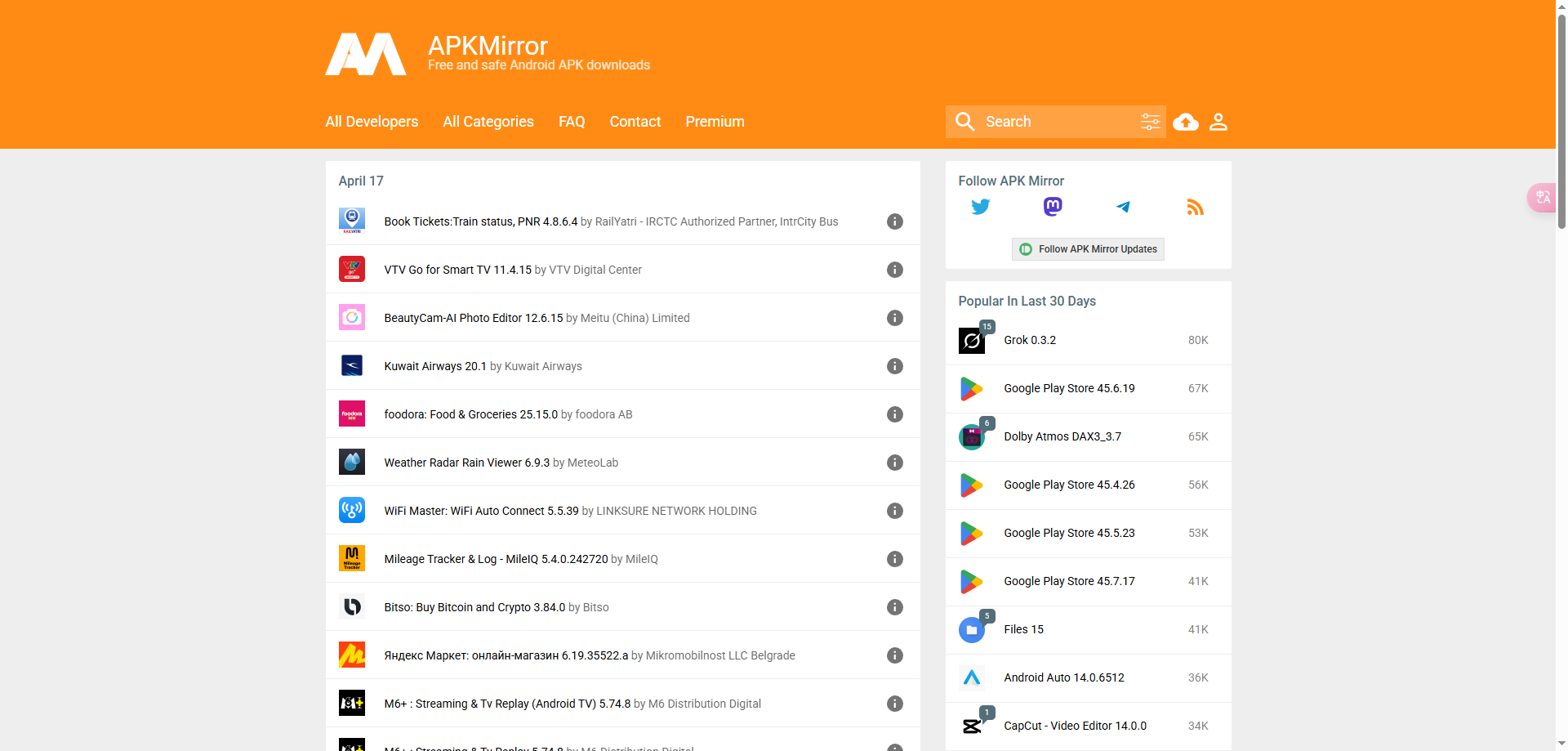Open the Telegram channel icon
This screenshot has height=751, width=1568.
pos(1124,207)
